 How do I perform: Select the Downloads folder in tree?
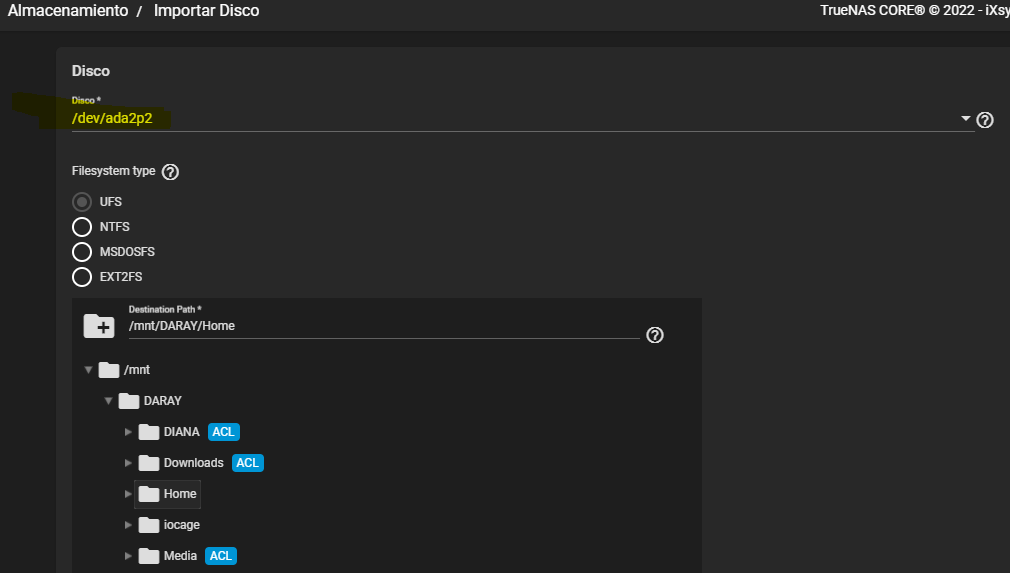[x=193, y=463]
